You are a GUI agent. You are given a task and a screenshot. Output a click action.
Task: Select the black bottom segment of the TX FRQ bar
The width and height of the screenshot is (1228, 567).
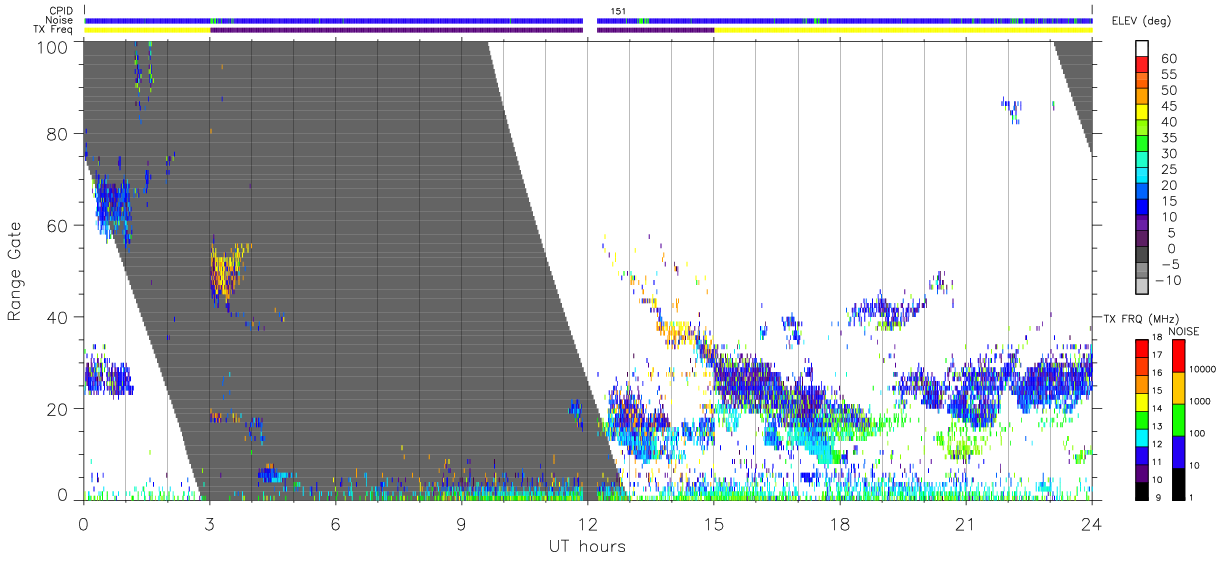(1141, 491)
